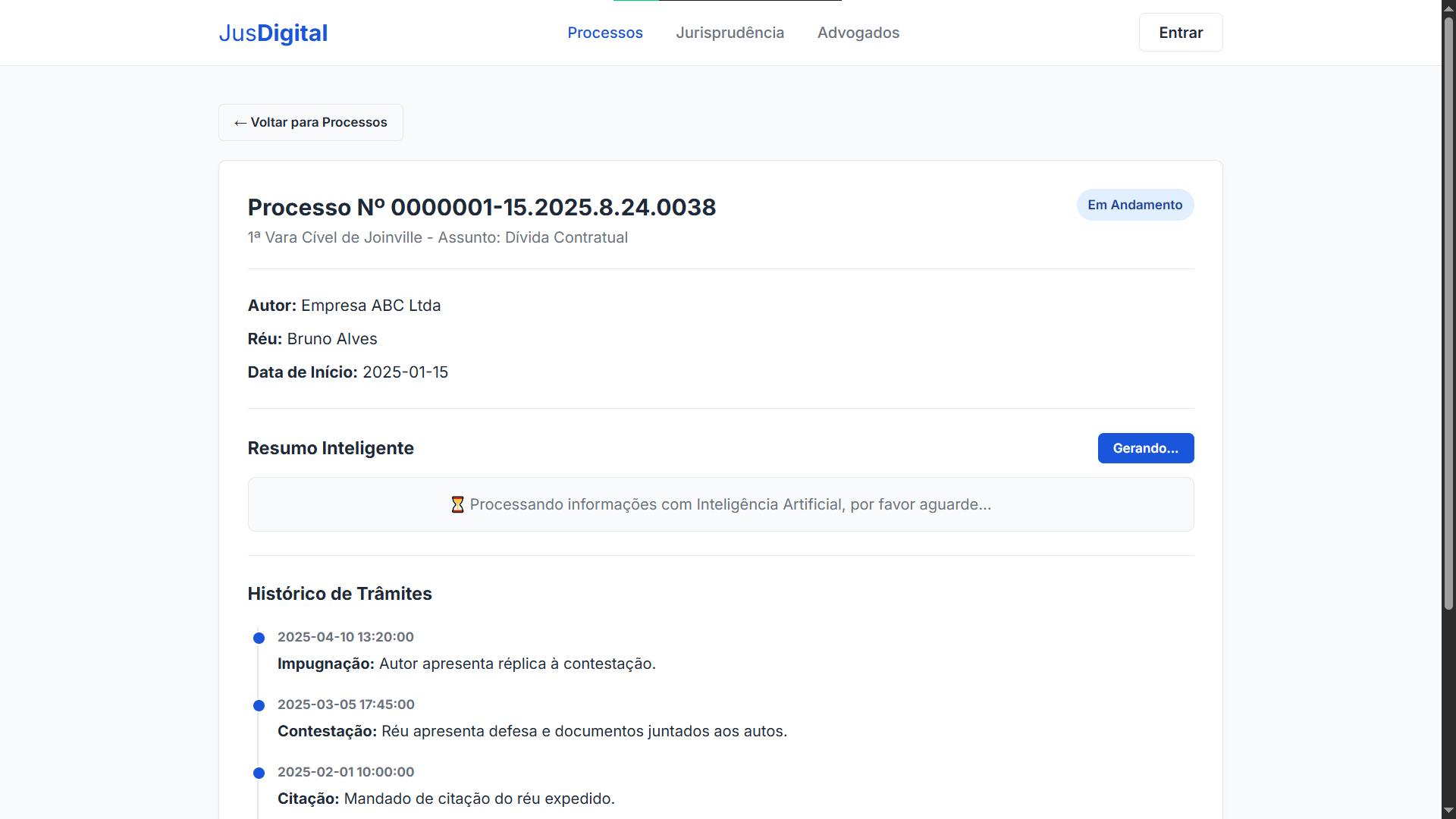This screenshot has width=1456, height=819.
Task: Click the 'Data de Início: 2025-01-15' line
Action: pos(348,372)
